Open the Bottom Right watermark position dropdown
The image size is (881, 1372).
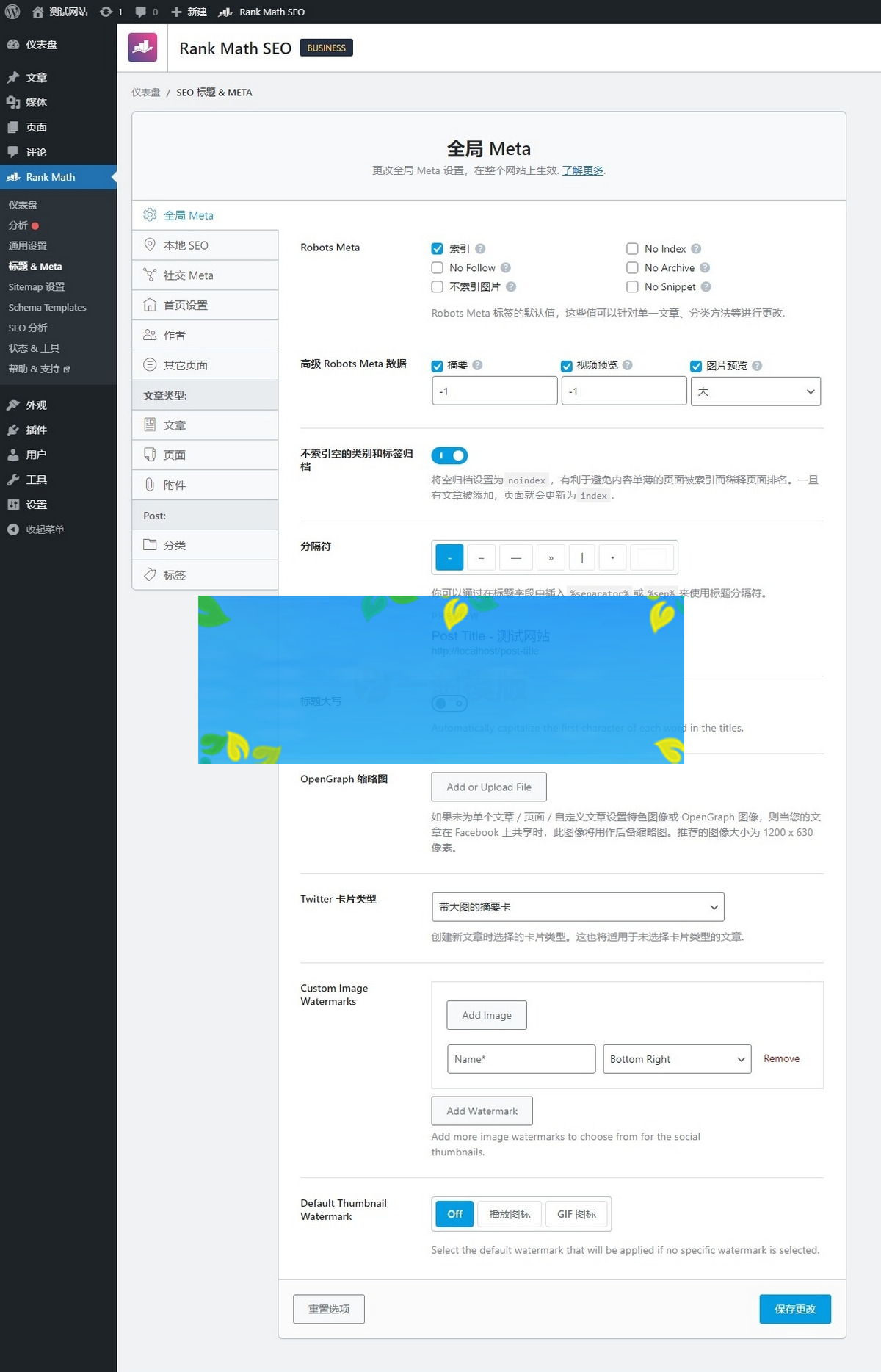[676, 1059]
